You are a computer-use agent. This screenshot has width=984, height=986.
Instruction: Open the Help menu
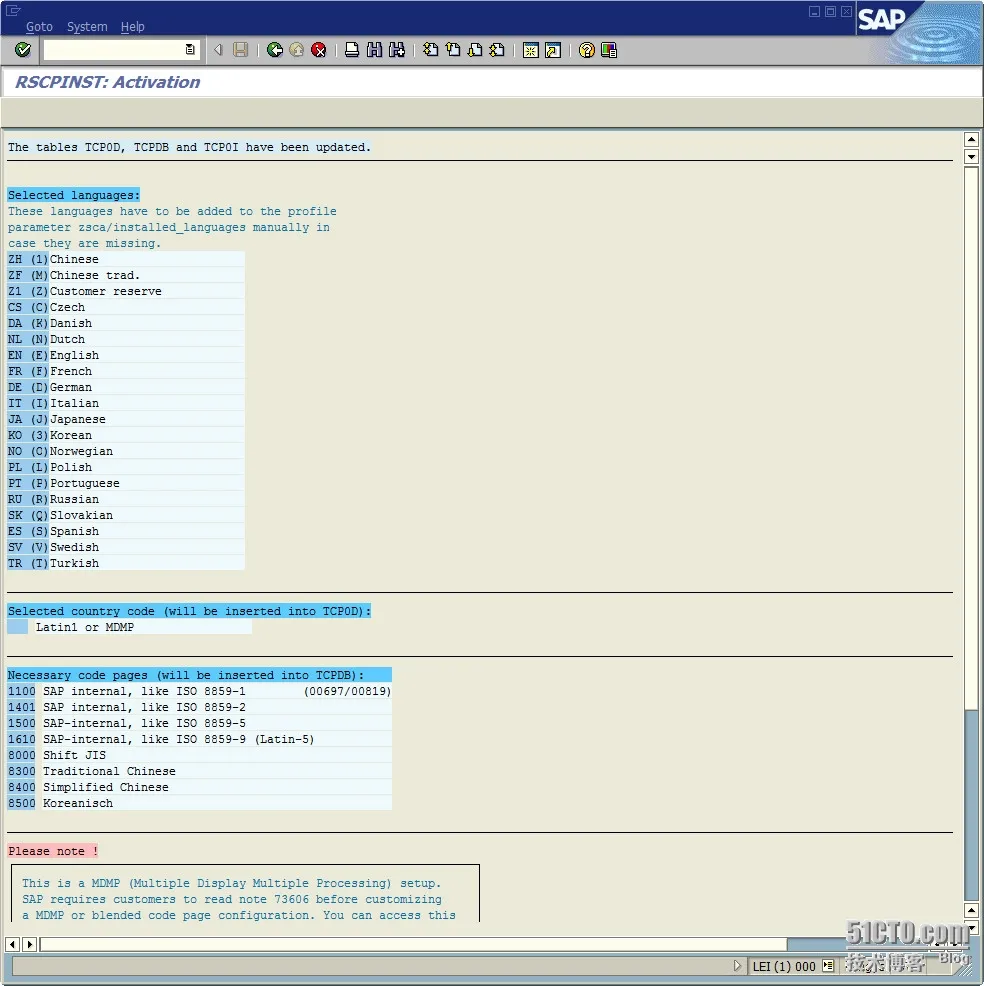(133, 26)
